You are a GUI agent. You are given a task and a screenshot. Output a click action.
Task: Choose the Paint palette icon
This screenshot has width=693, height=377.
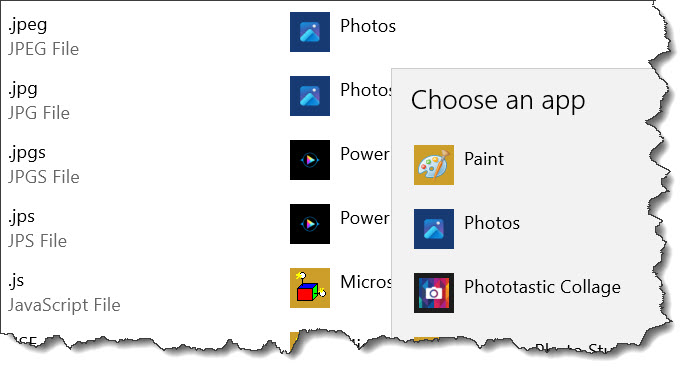point(434,165)
